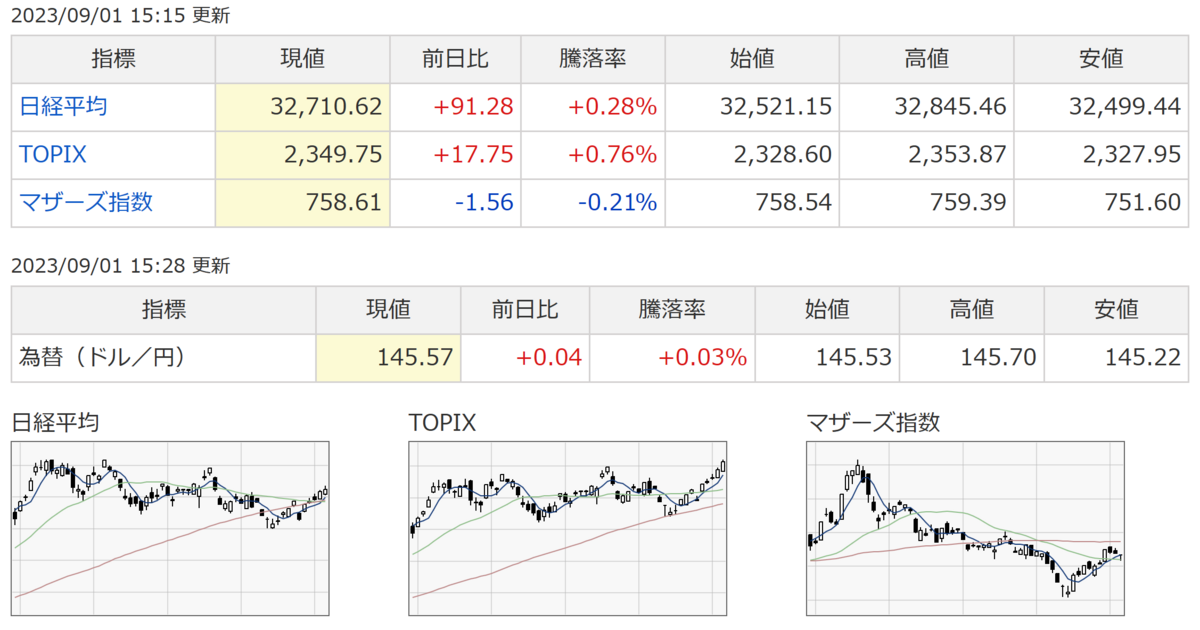The image size is (1200, 630).
Task: Click the TOPIX high value 2,353.87
Action: pos(948,154)
